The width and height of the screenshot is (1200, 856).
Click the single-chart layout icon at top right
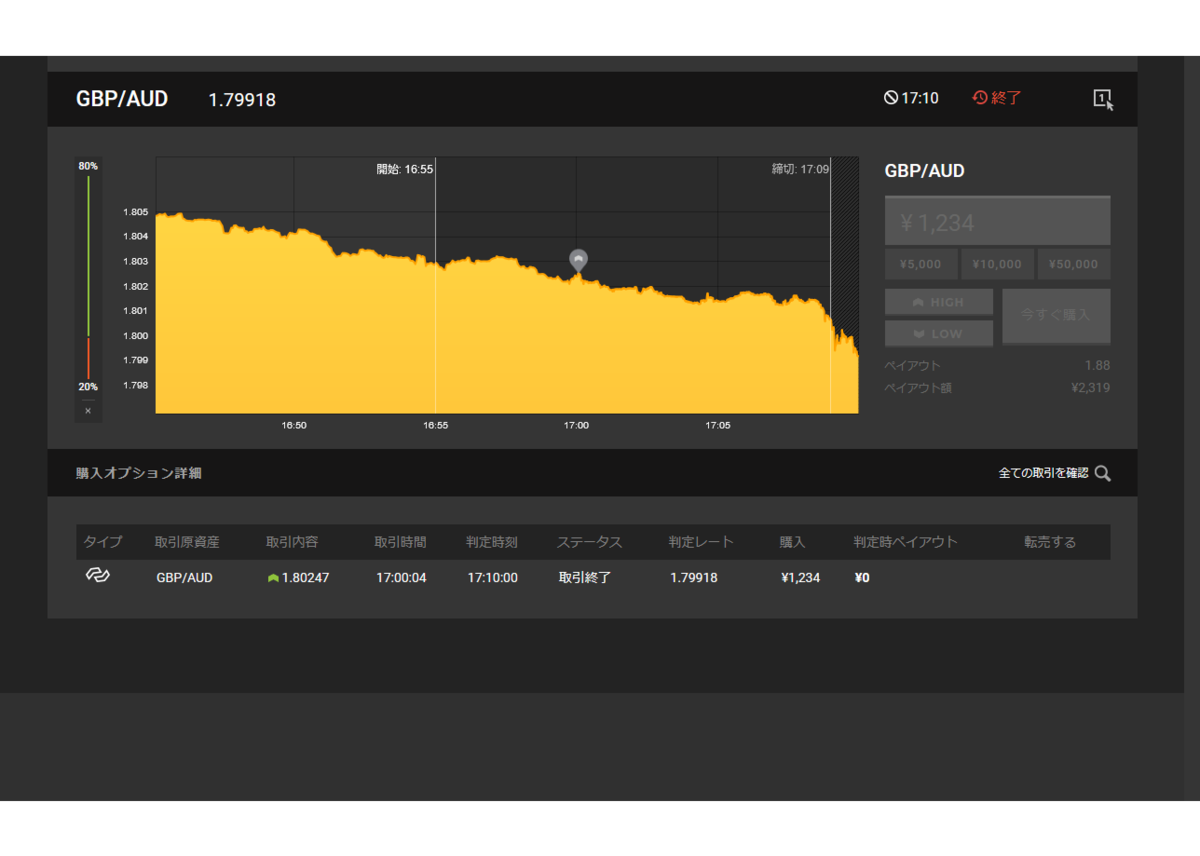click(x=1103, y=99)
